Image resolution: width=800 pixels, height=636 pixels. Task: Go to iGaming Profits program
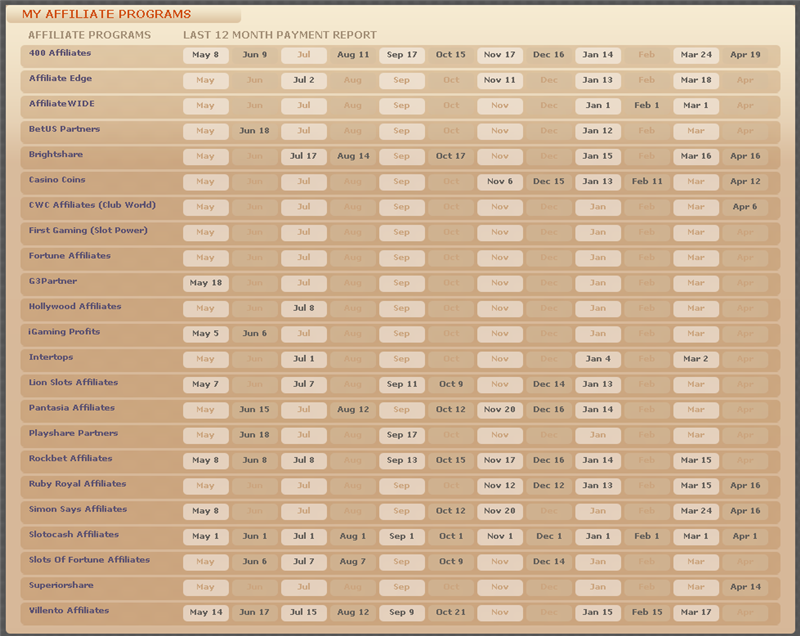pyautogui.click(x=64, y=332)
